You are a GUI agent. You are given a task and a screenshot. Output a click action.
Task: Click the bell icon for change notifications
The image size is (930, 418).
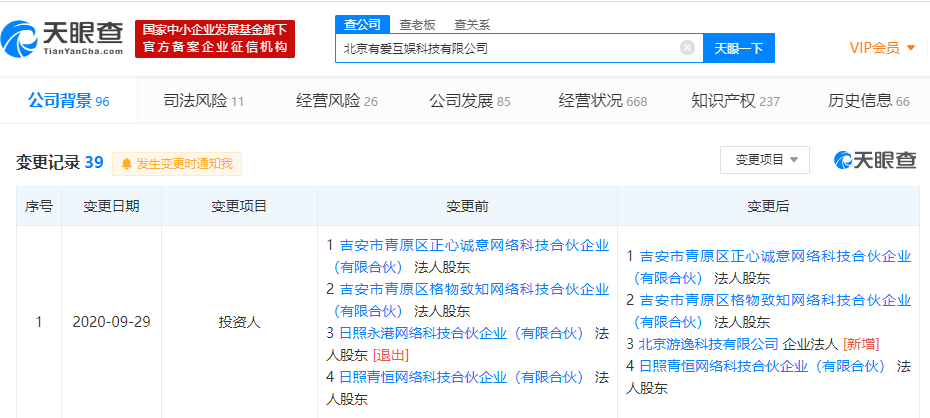tap(126, 164)
